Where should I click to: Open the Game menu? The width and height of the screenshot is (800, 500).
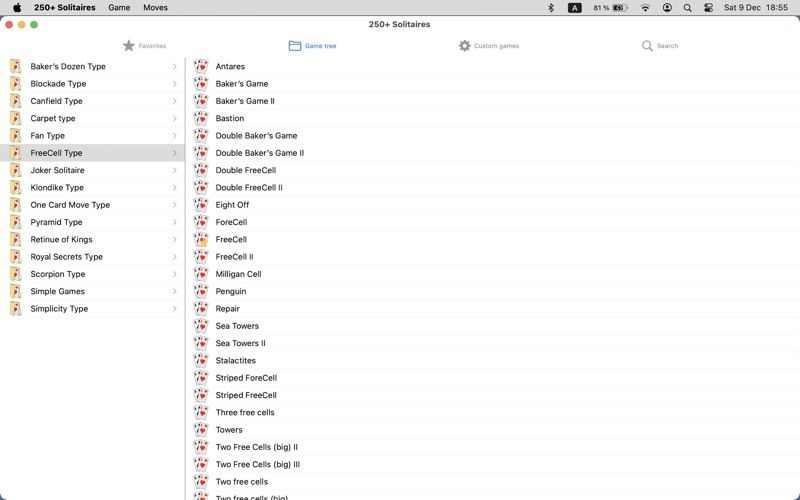click(119, 8)
